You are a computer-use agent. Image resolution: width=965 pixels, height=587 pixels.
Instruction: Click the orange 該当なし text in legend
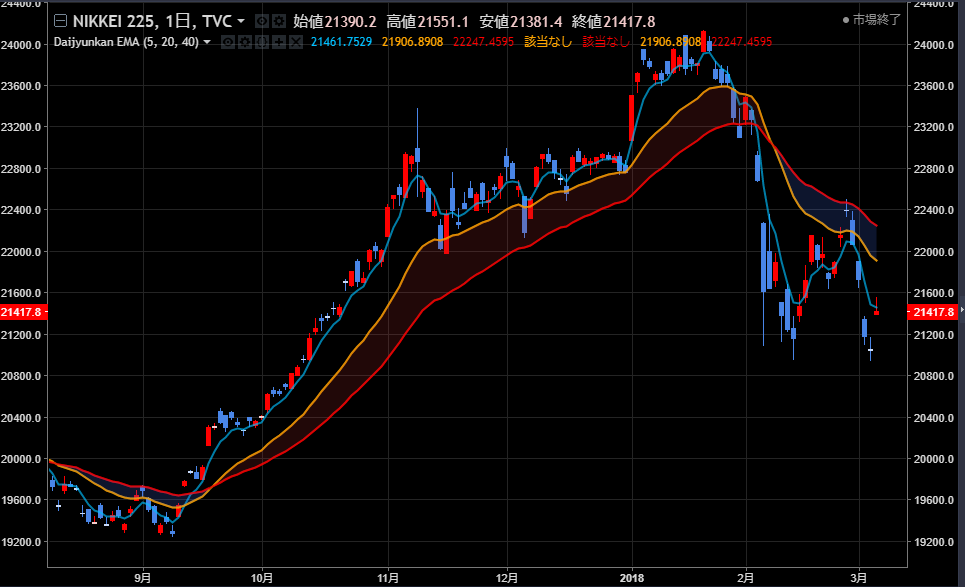(548, 42)
